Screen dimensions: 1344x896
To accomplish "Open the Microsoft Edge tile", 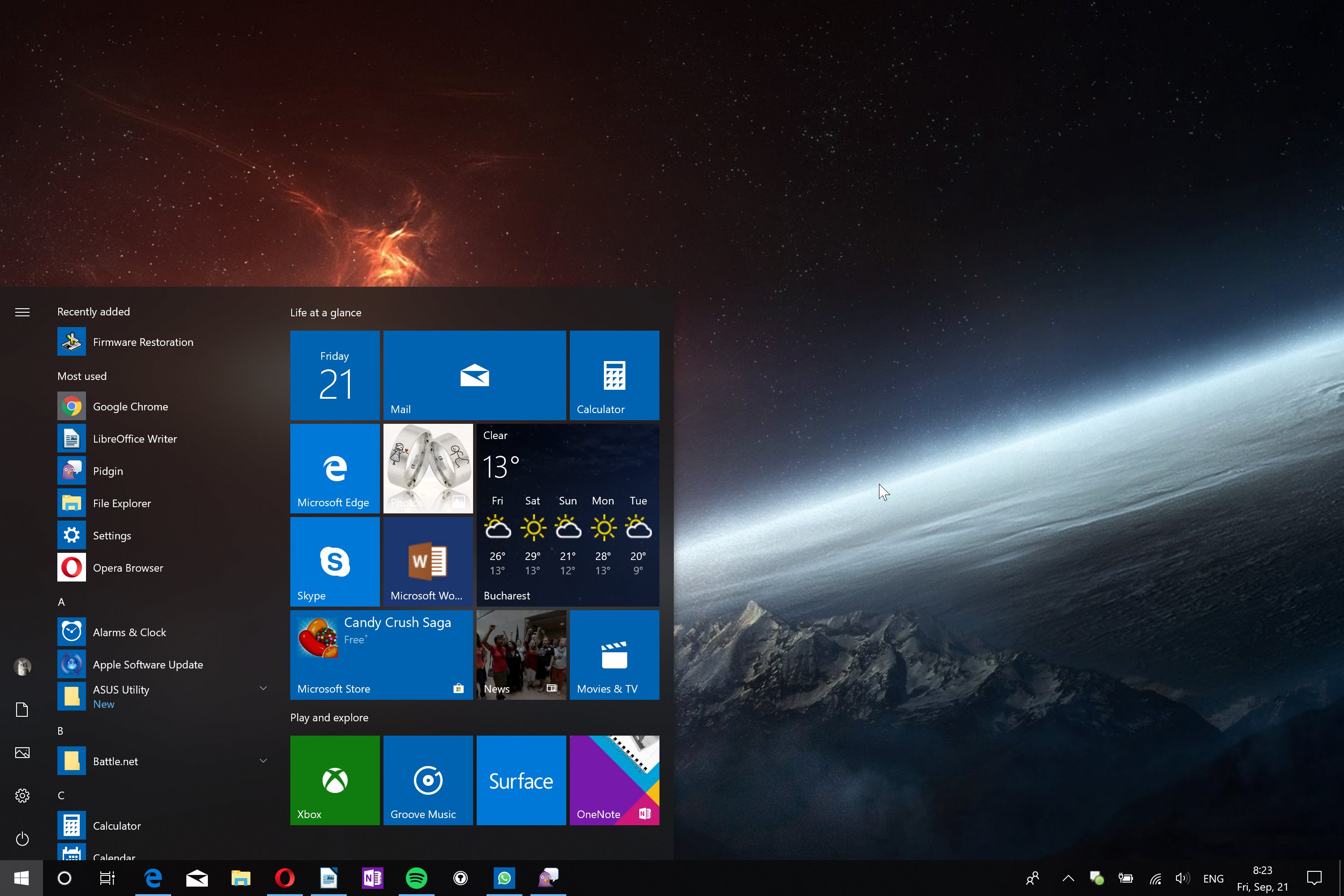I will [335, 469].
